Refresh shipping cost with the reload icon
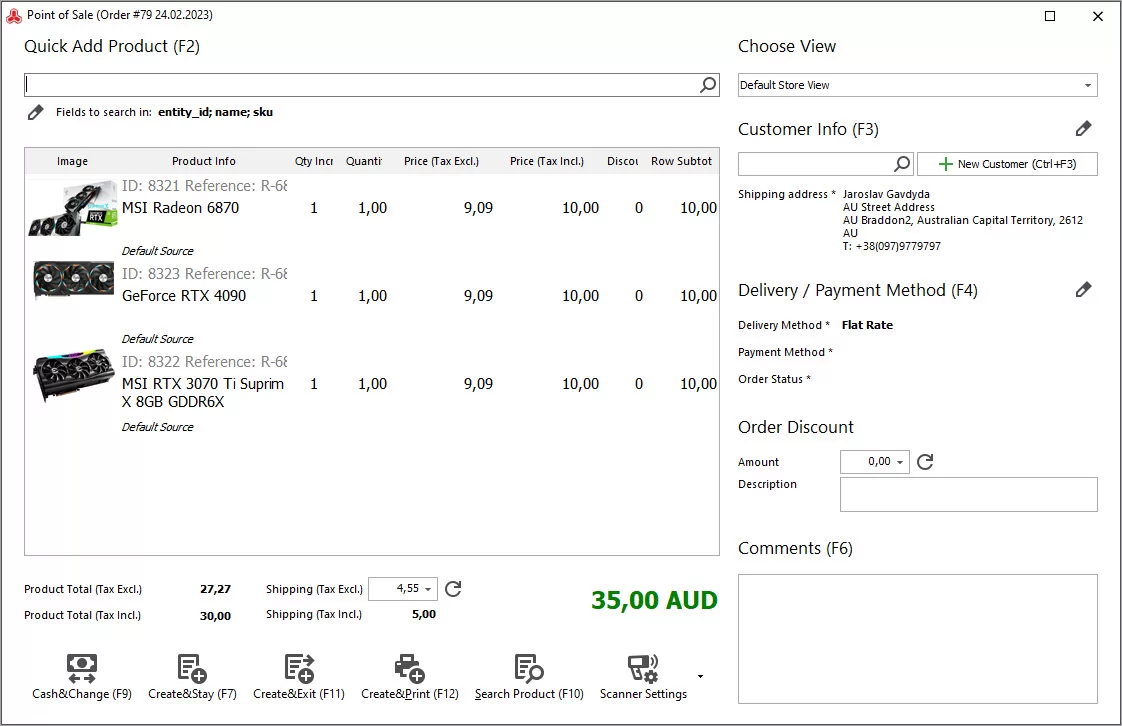 tap(453, 589)
